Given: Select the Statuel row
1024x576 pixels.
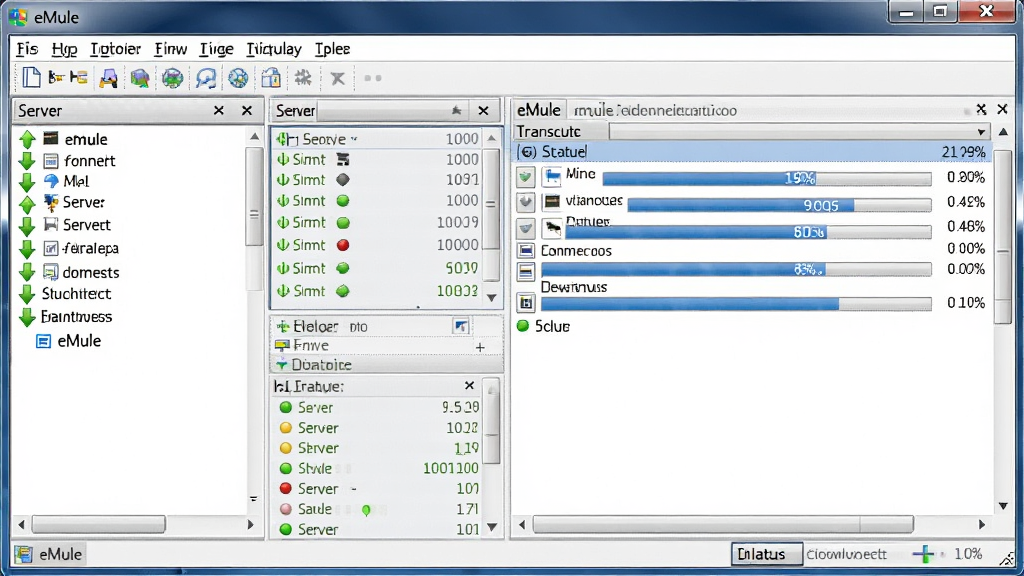Looking at the screenshot, I should pyautogui.click(x=753, y=152).
